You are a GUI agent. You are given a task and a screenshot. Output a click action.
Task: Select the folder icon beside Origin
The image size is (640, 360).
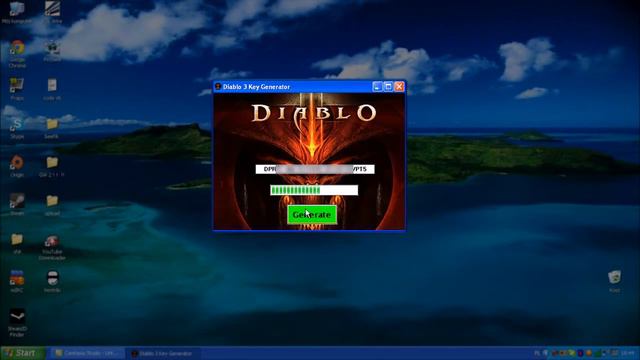point(52,167)
